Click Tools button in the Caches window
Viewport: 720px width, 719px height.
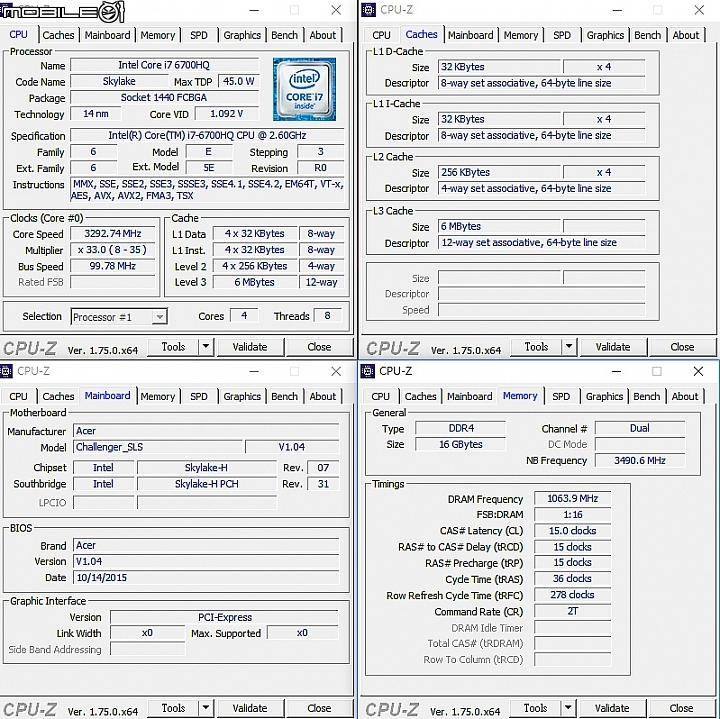click(536, 347)
